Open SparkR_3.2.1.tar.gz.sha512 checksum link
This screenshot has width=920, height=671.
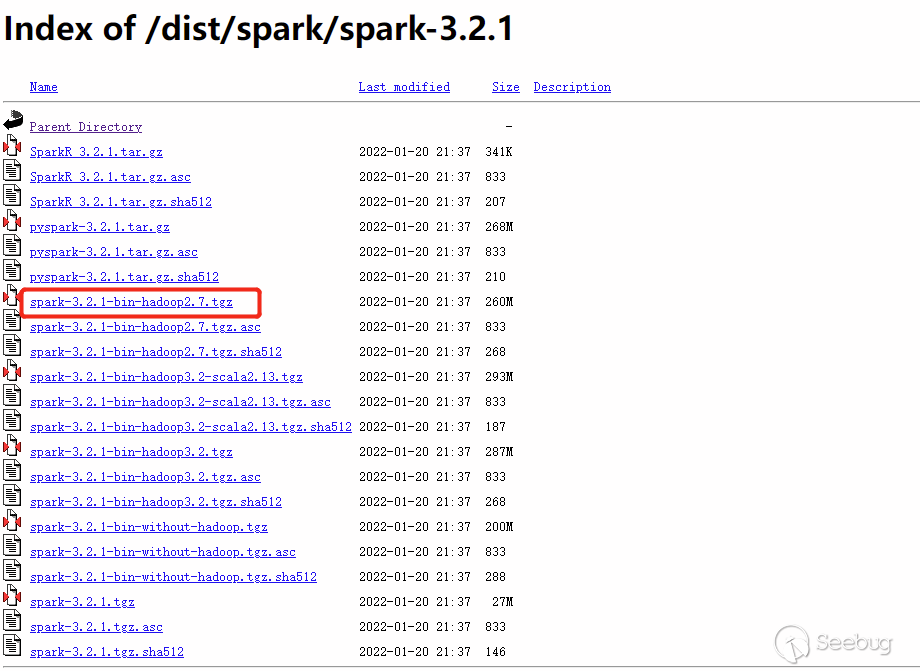coord(121,202)
